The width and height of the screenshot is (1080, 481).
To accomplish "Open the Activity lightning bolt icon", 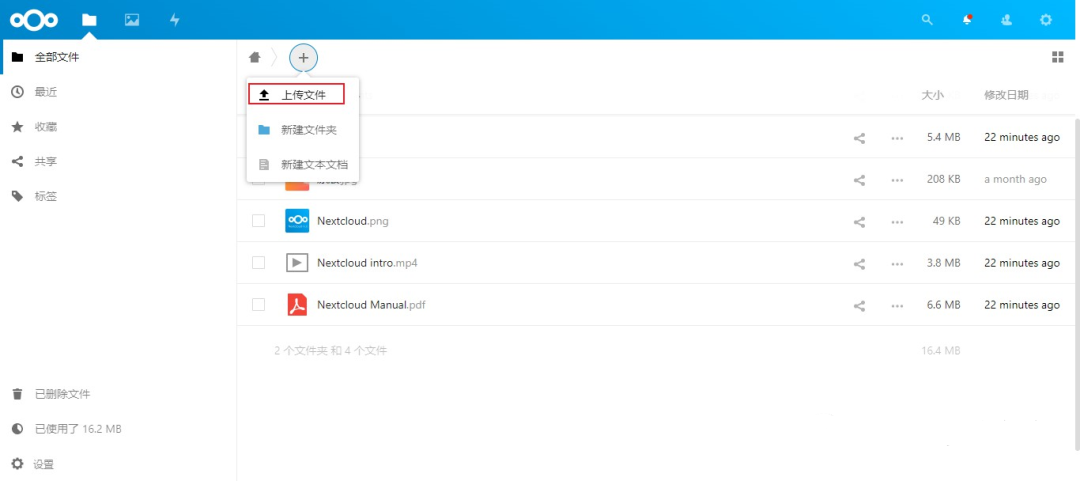I will click(x=175, y=20).
